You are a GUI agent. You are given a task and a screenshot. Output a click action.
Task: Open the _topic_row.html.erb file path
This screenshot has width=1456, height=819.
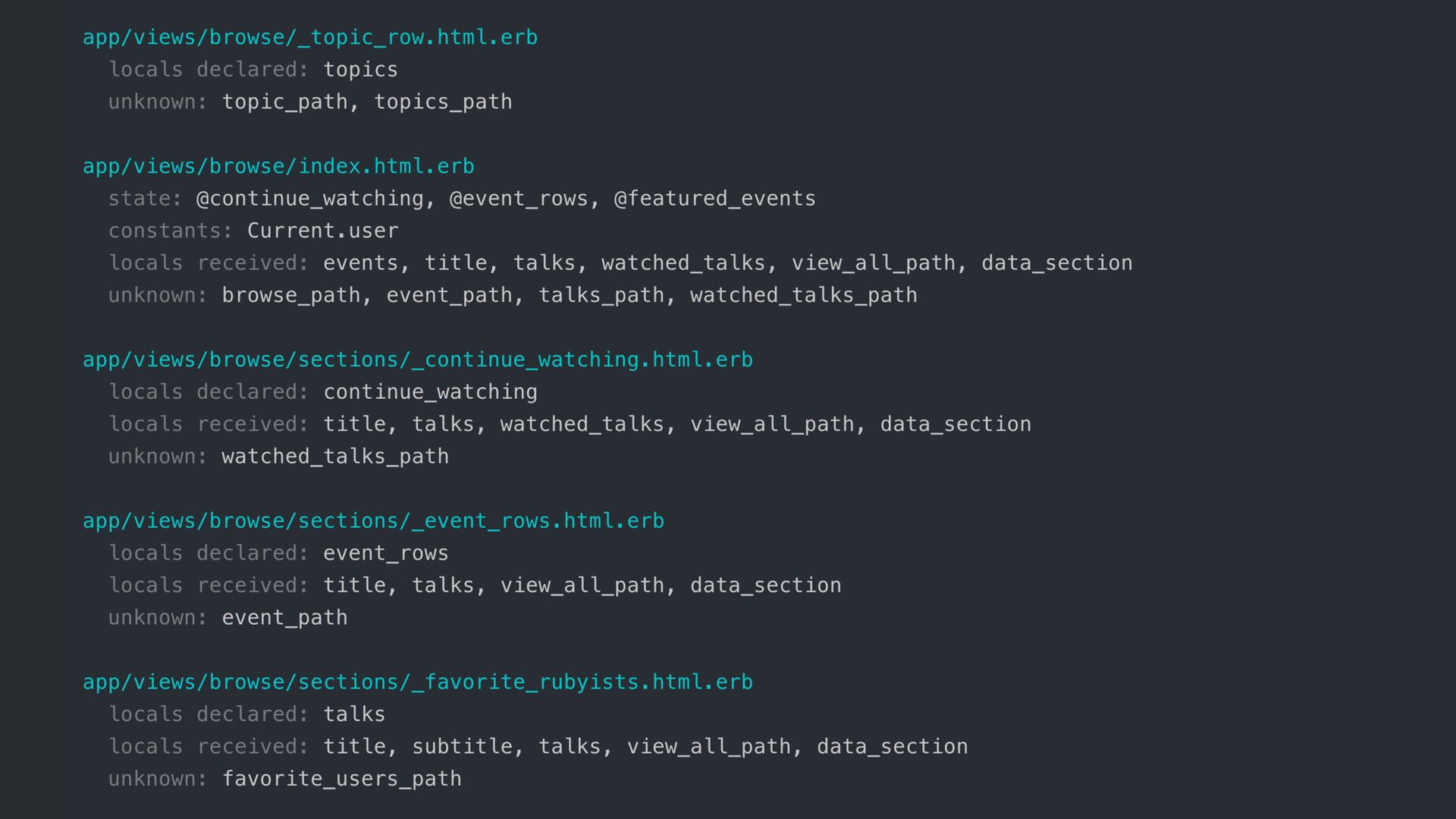(x=309, y=37)
